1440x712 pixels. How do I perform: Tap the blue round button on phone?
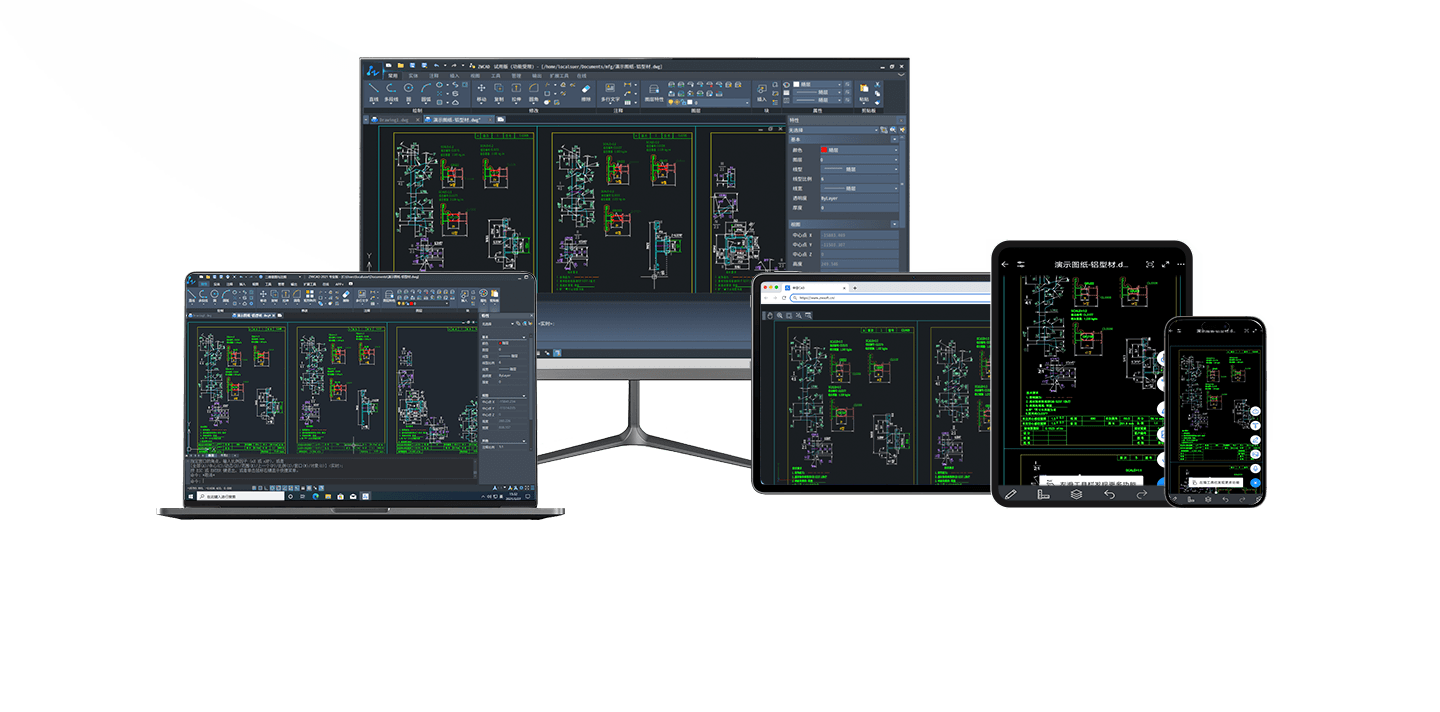click(1256, 483)
